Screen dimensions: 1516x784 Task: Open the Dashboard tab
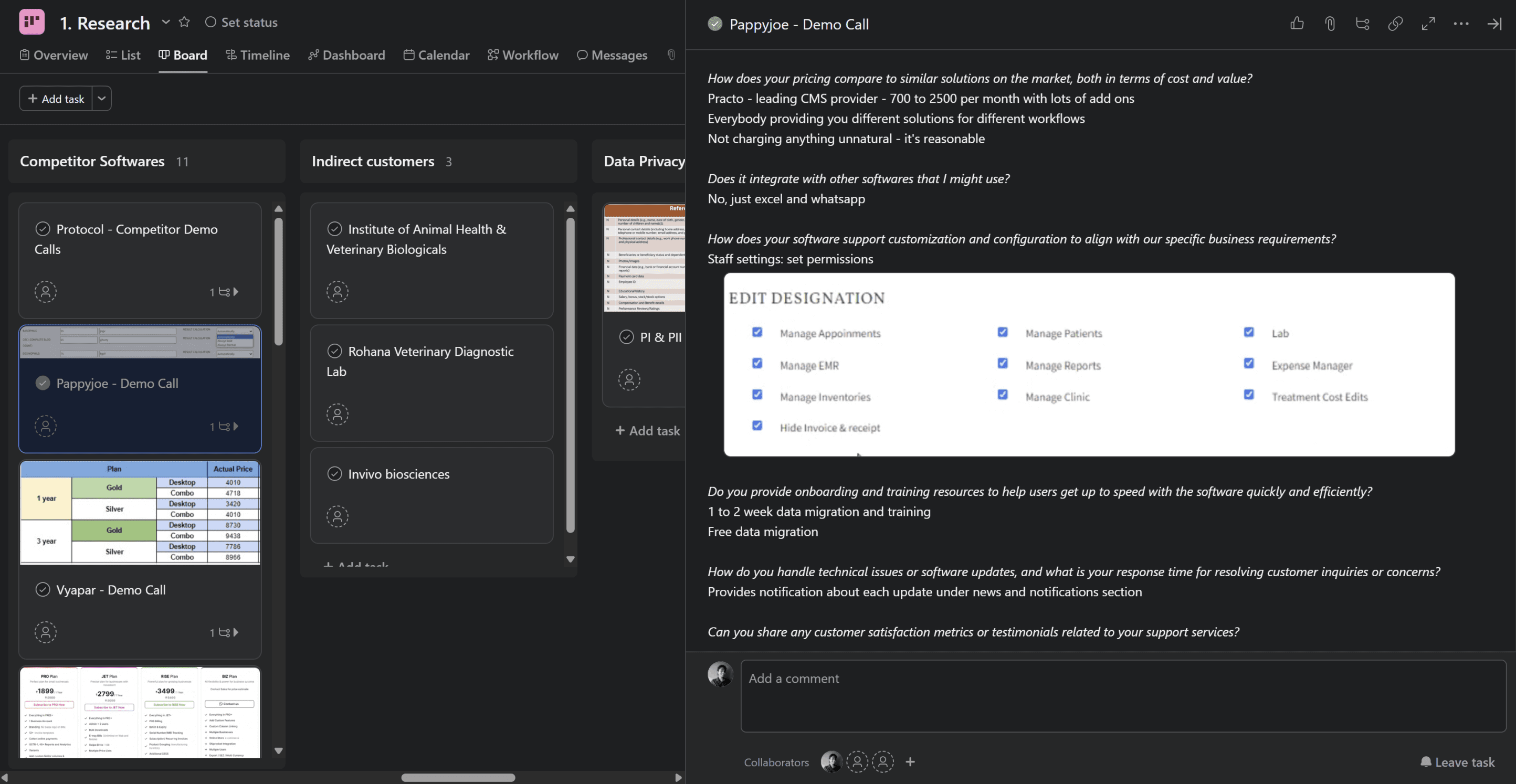346,55
